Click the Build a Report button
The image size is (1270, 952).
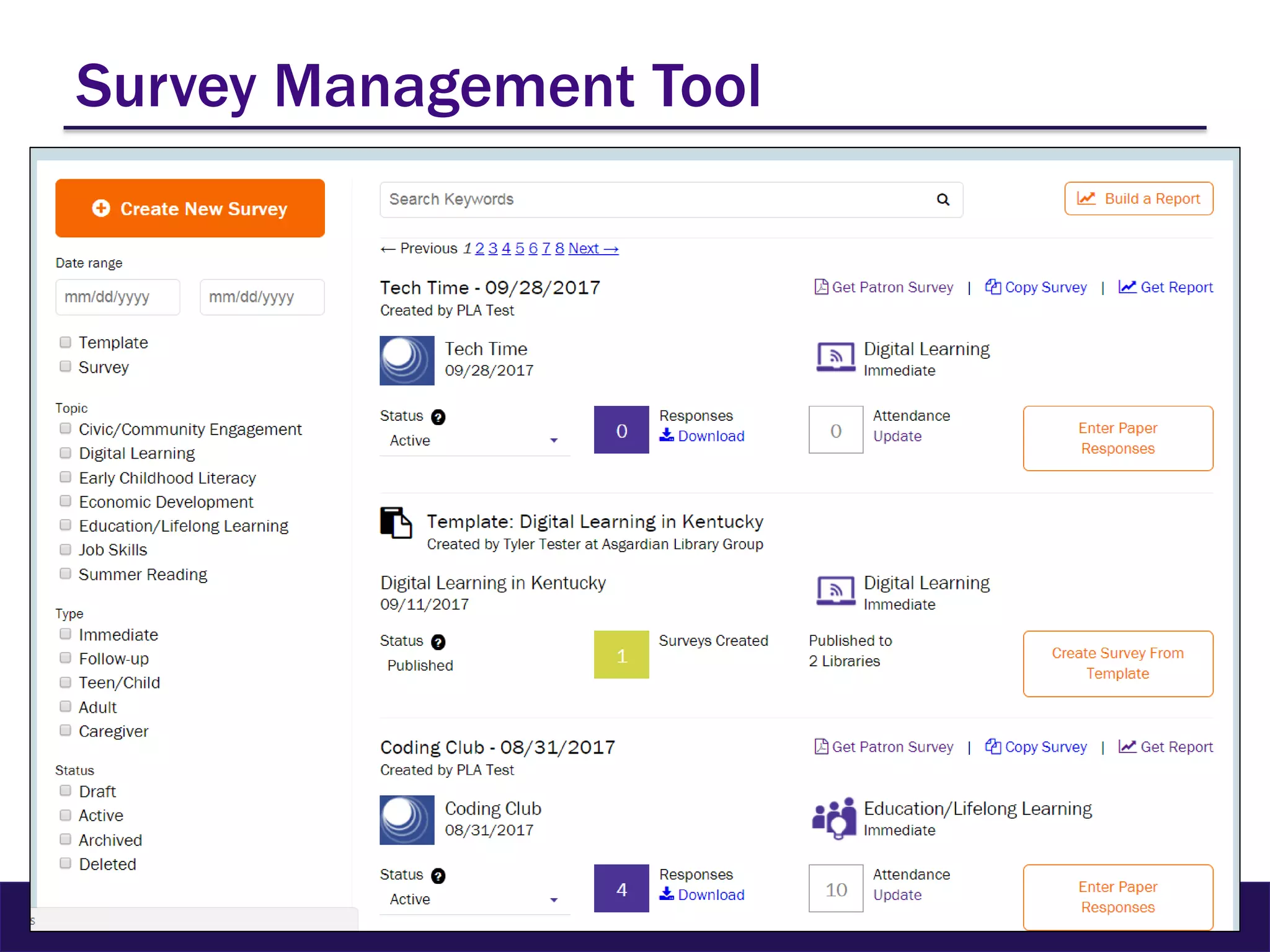pos(1139,198)
